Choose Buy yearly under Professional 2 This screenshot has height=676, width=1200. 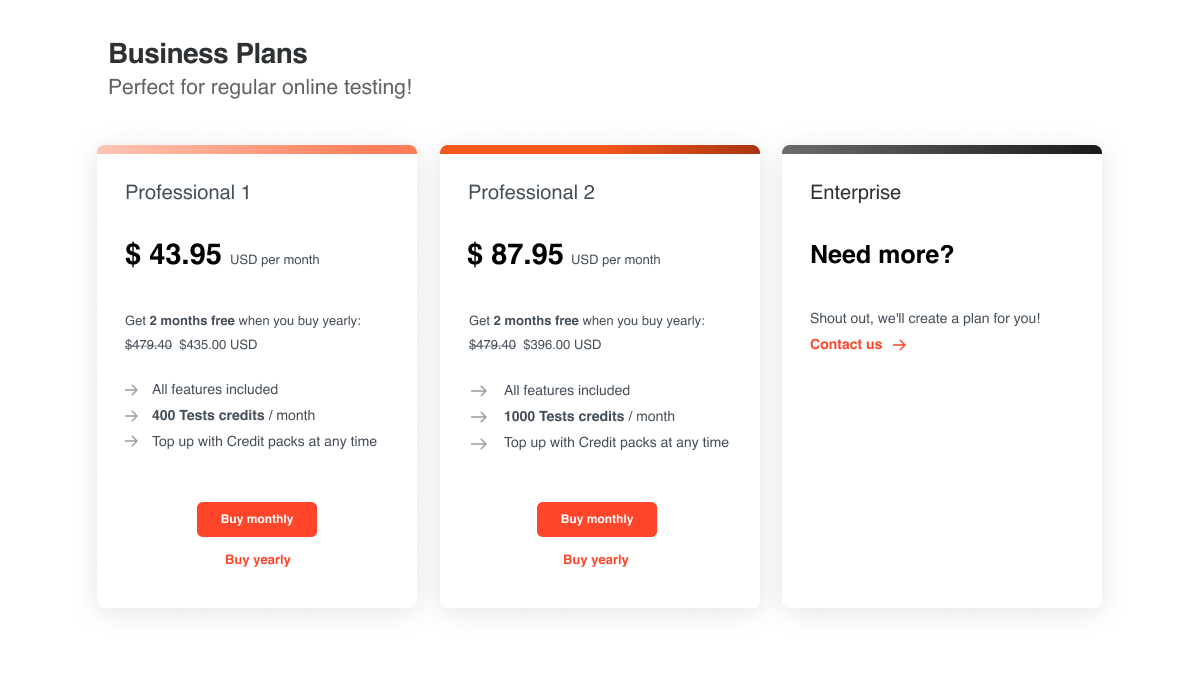[596, 560]
